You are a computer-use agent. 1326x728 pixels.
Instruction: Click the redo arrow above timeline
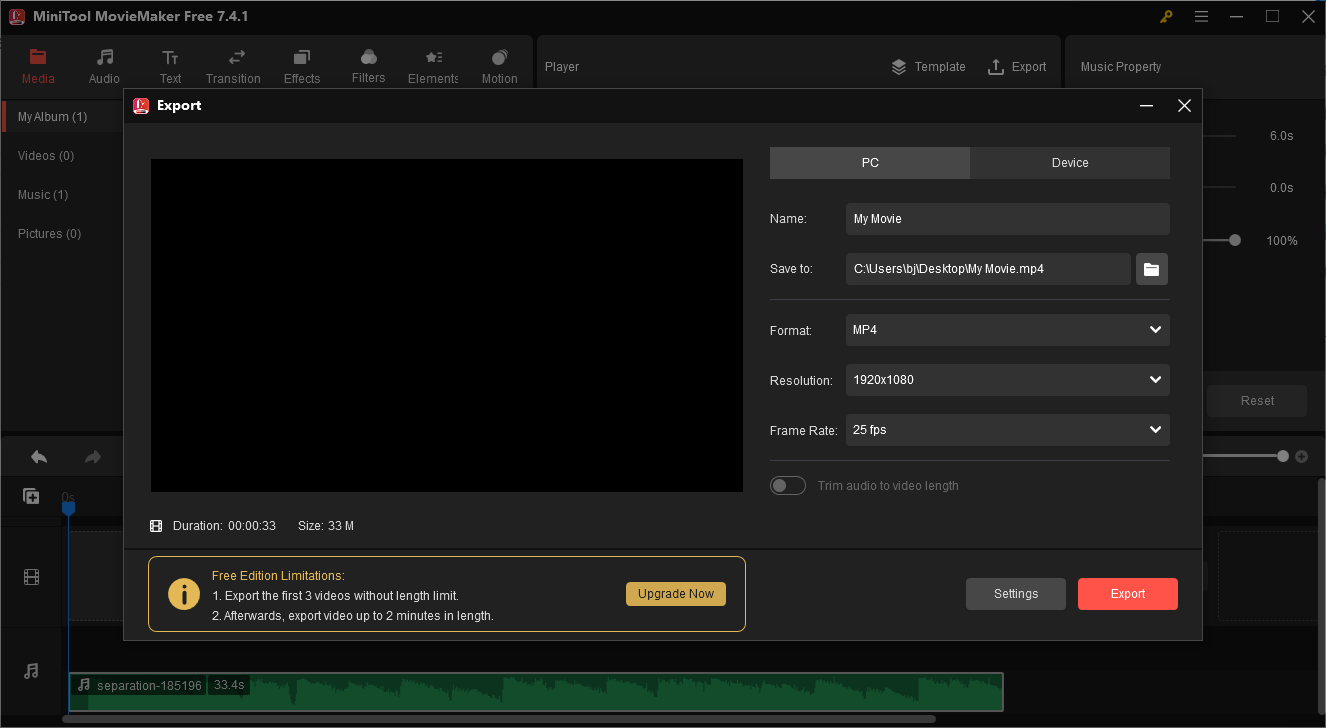[93, 456]
